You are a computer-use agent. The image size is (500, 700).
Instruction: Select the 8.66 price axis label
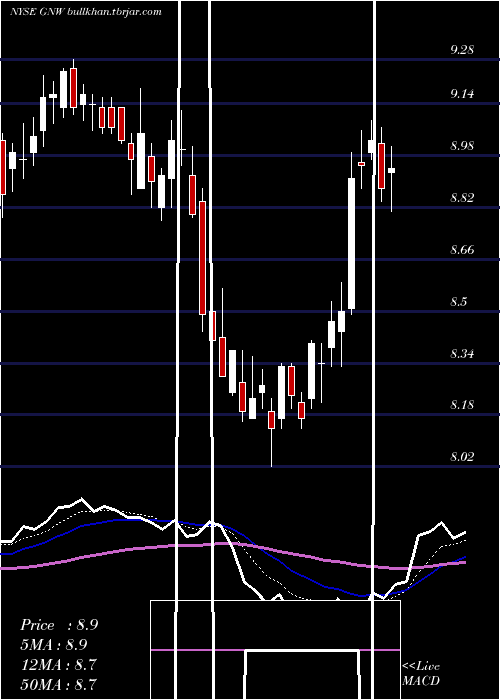[x=462, y=250]
